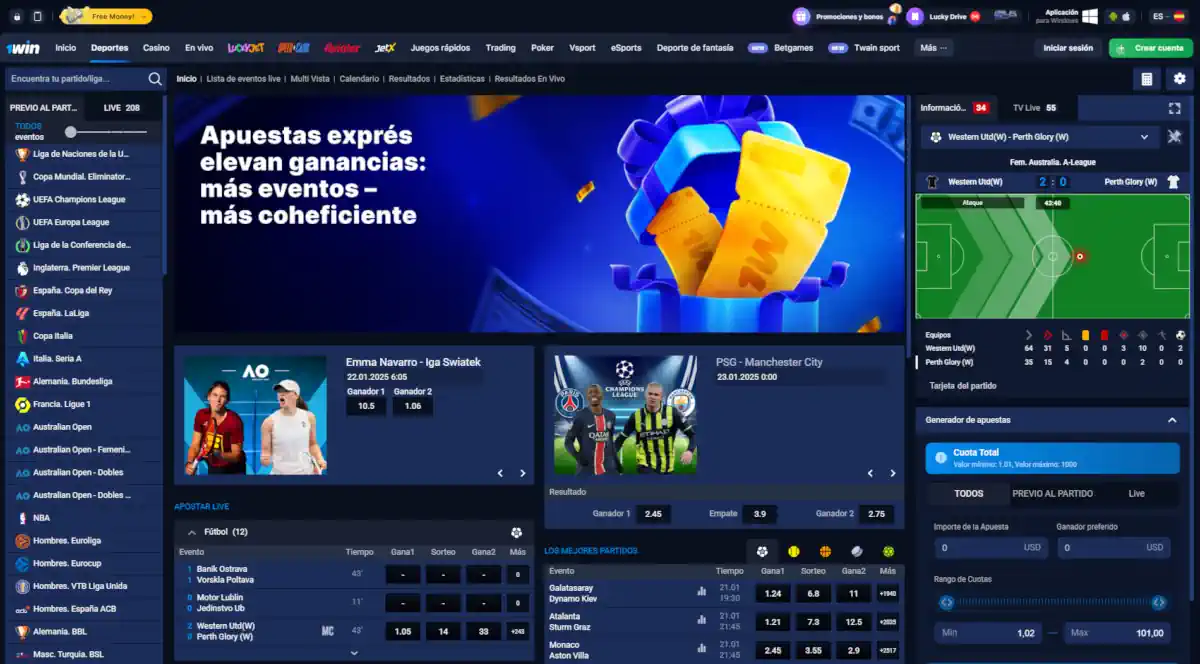
Task: Click the lock icon in top bar
Action: (16, 16)
